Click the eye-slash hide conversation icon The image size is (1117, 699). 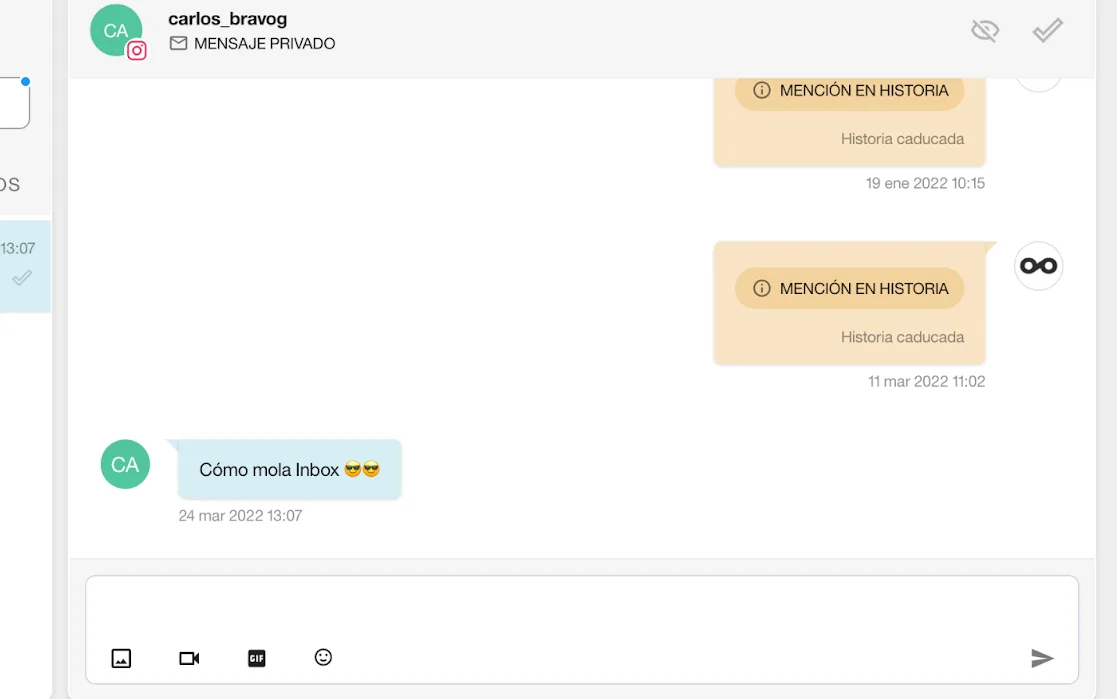coord(985,31)
